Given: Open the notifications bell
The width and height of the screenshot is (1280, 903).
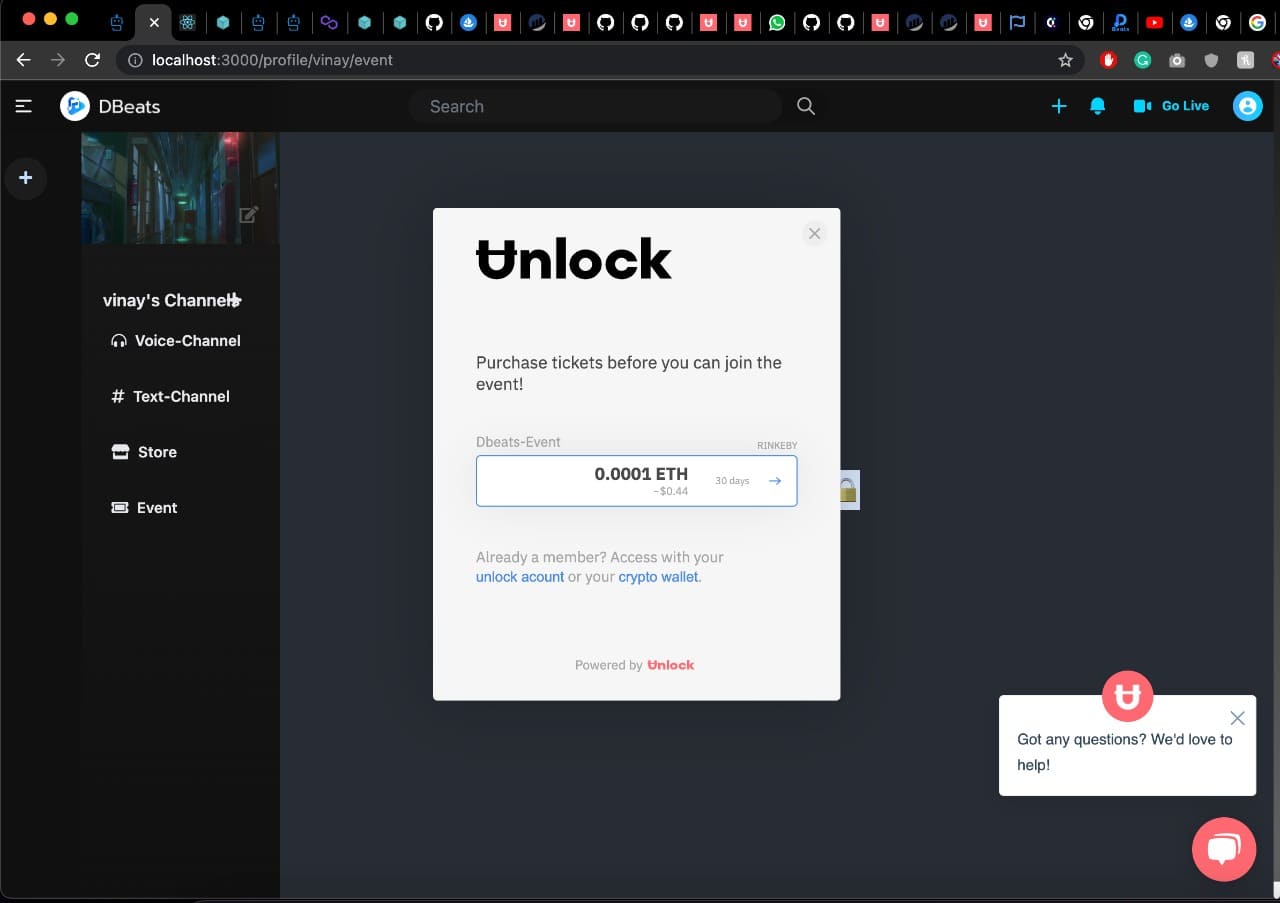Looking at the screenshot, I should tap(1098, 106).
